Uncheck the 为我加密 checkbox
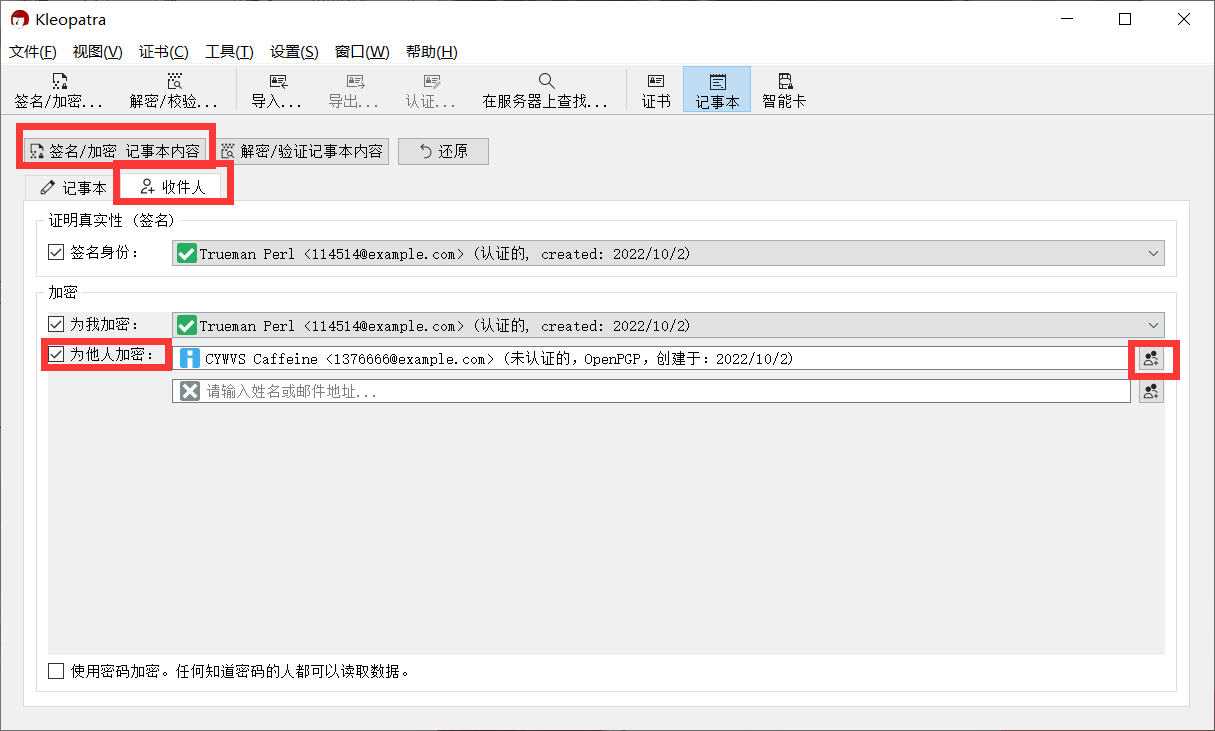 (55, 324)
